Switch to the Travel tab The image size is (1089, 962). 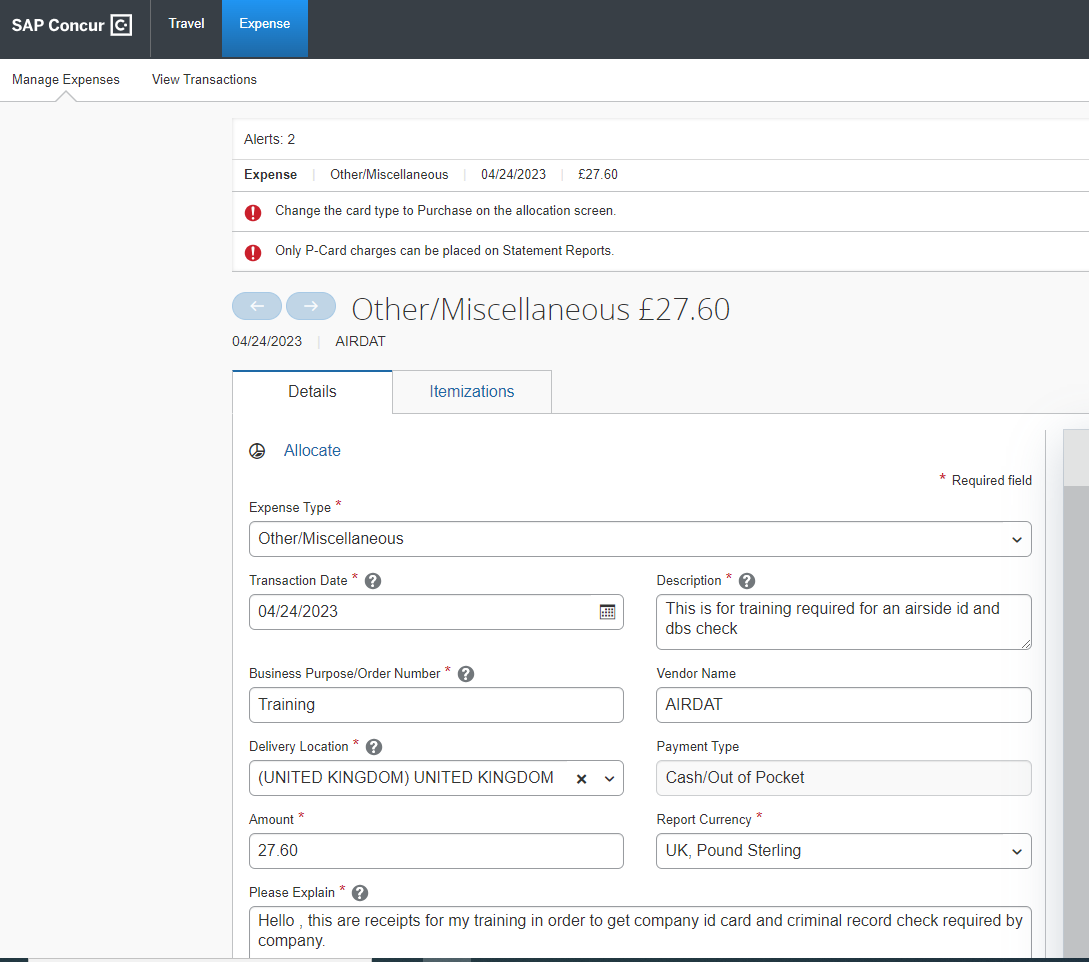tap(186, 22)
